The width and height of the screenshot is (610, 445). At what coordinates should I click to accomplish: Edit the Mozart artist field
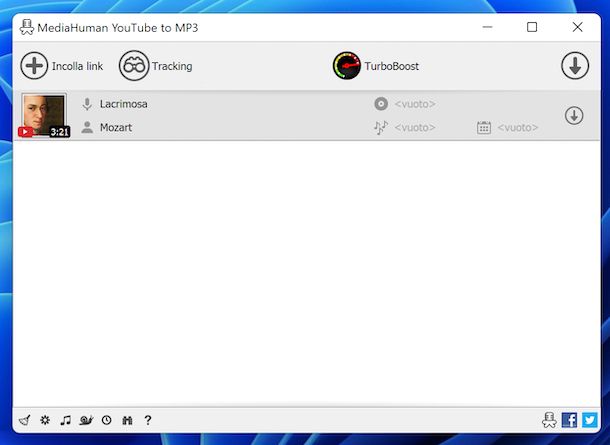pos(116,128)
